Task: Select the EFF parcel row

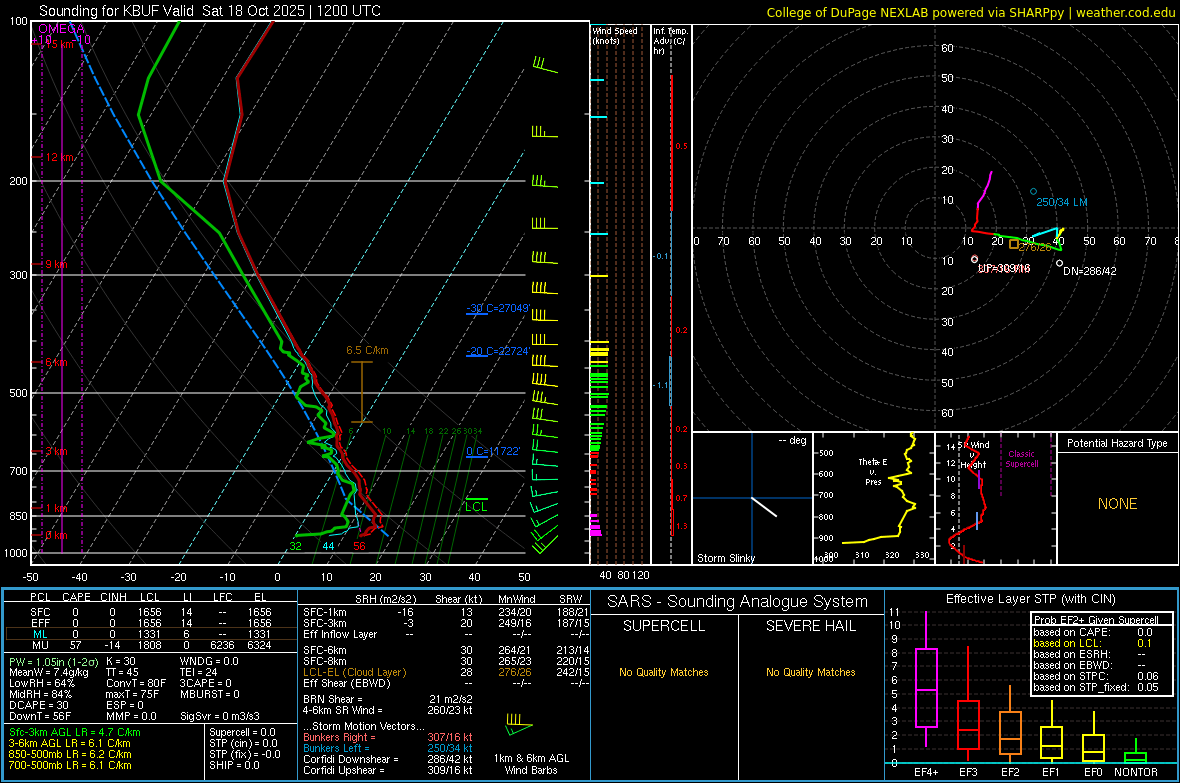Action: 151,623
